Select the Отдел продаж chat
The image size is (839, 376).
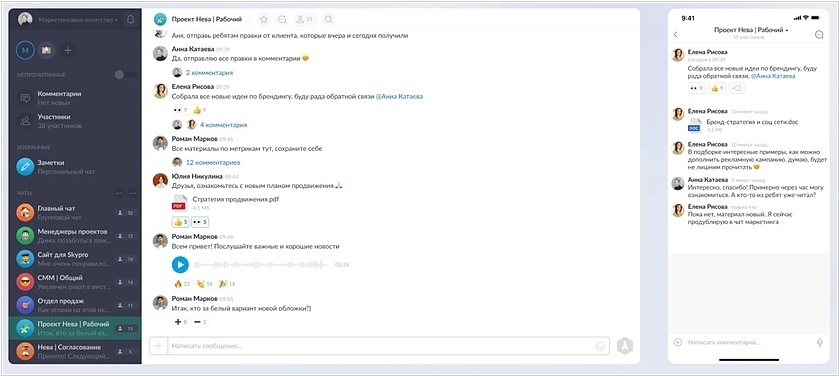[x=75, y=305]
